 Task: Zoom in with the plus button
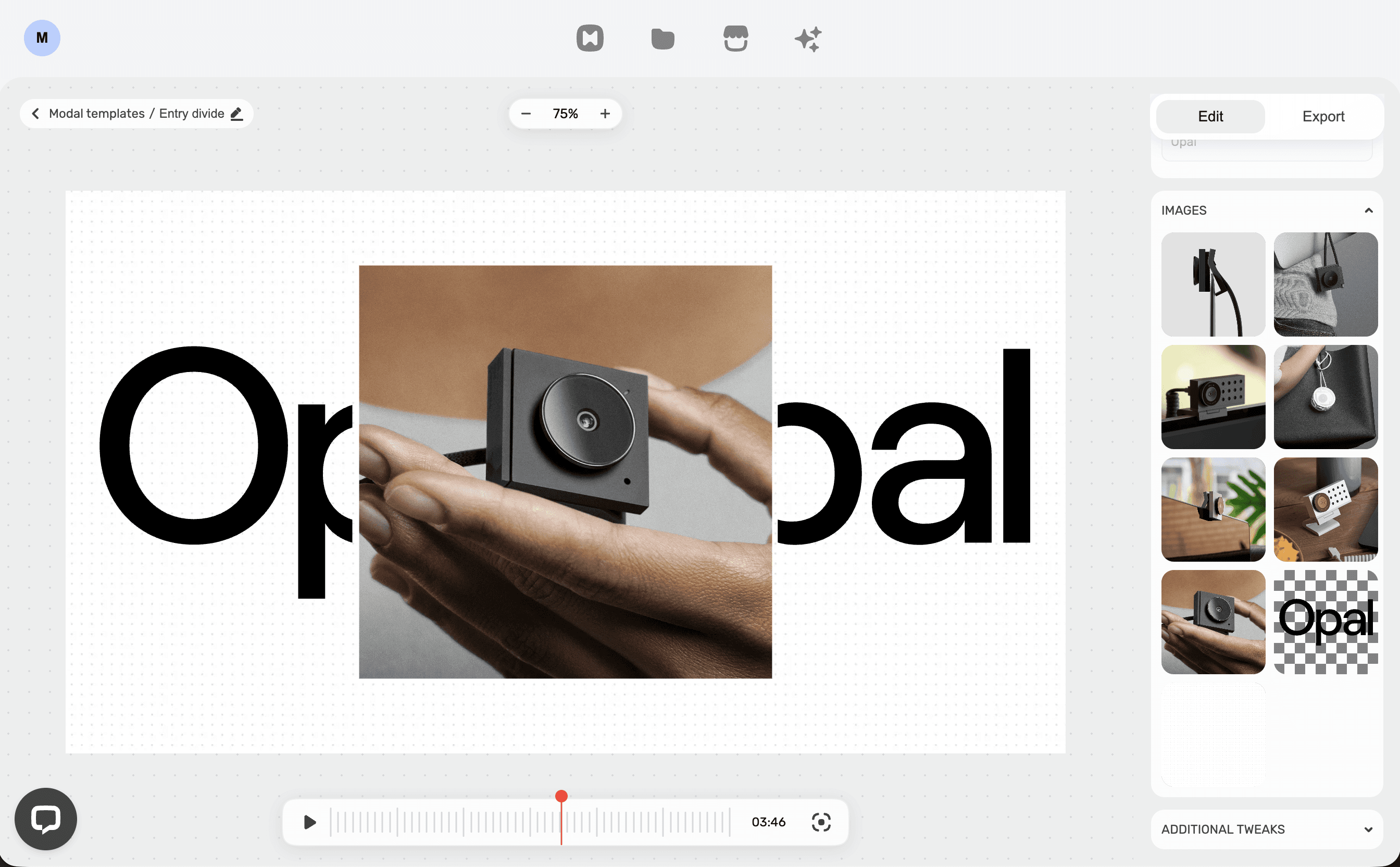605,114
